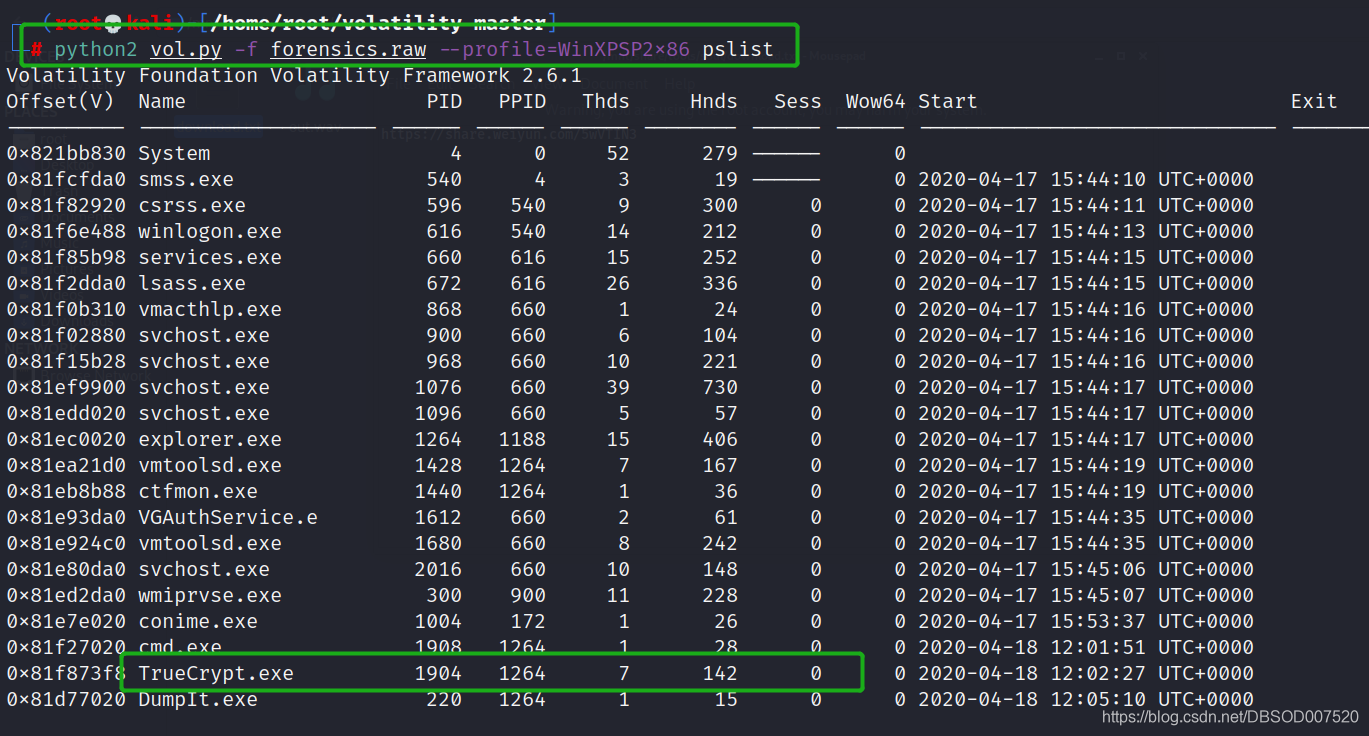1369x736 pixels.
Task: Click the offset 0x81ec0020 of explorer.exe
Action: pyautogui.click(x=66, y=439)
